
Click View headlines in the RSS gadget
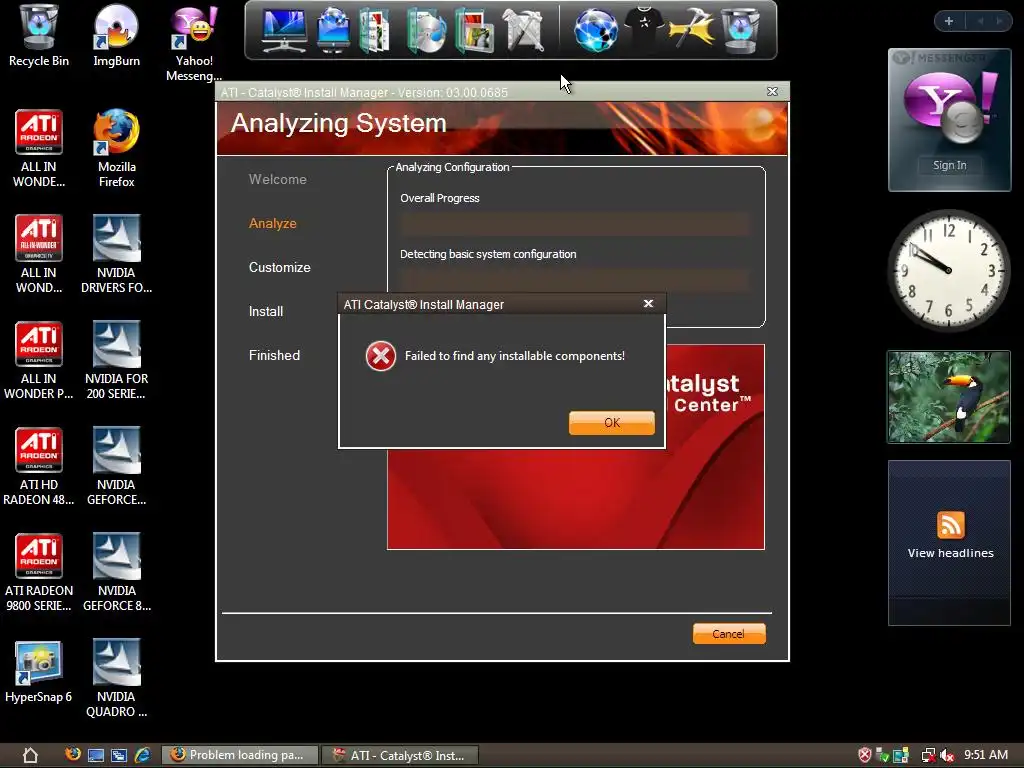[x=950, y=553]
